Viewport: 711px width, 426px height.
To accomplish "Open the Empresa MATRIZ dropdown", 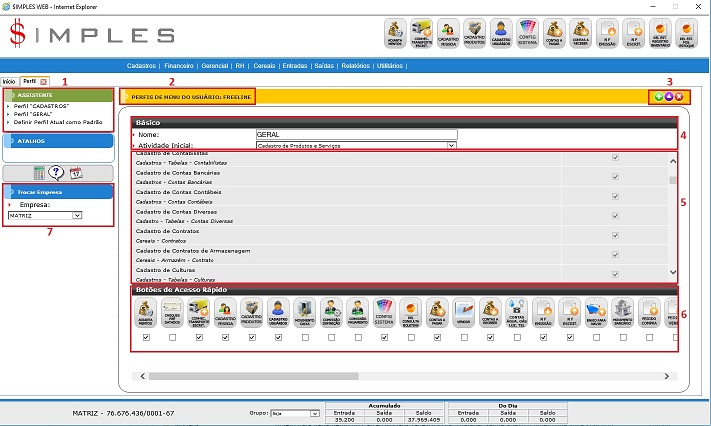I will click(x=77, y=214).
